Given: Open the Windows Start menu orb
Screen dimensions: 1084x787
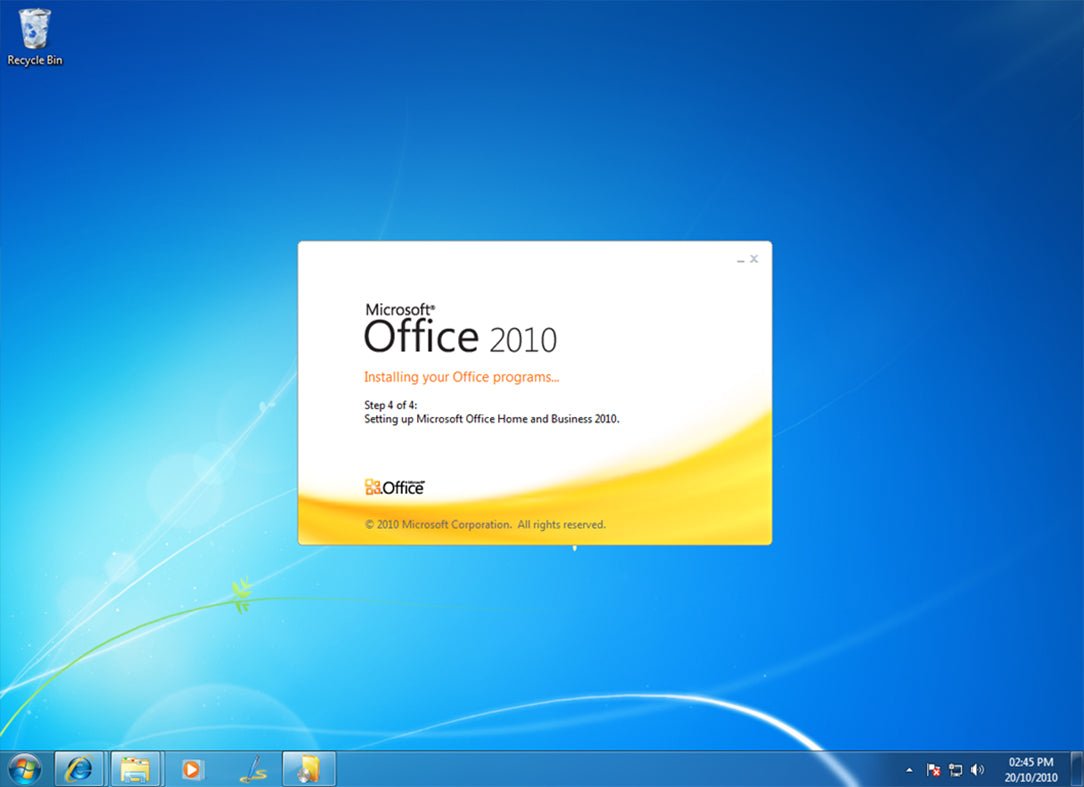Looking at the screenshot, I should (x=24, y=768).
